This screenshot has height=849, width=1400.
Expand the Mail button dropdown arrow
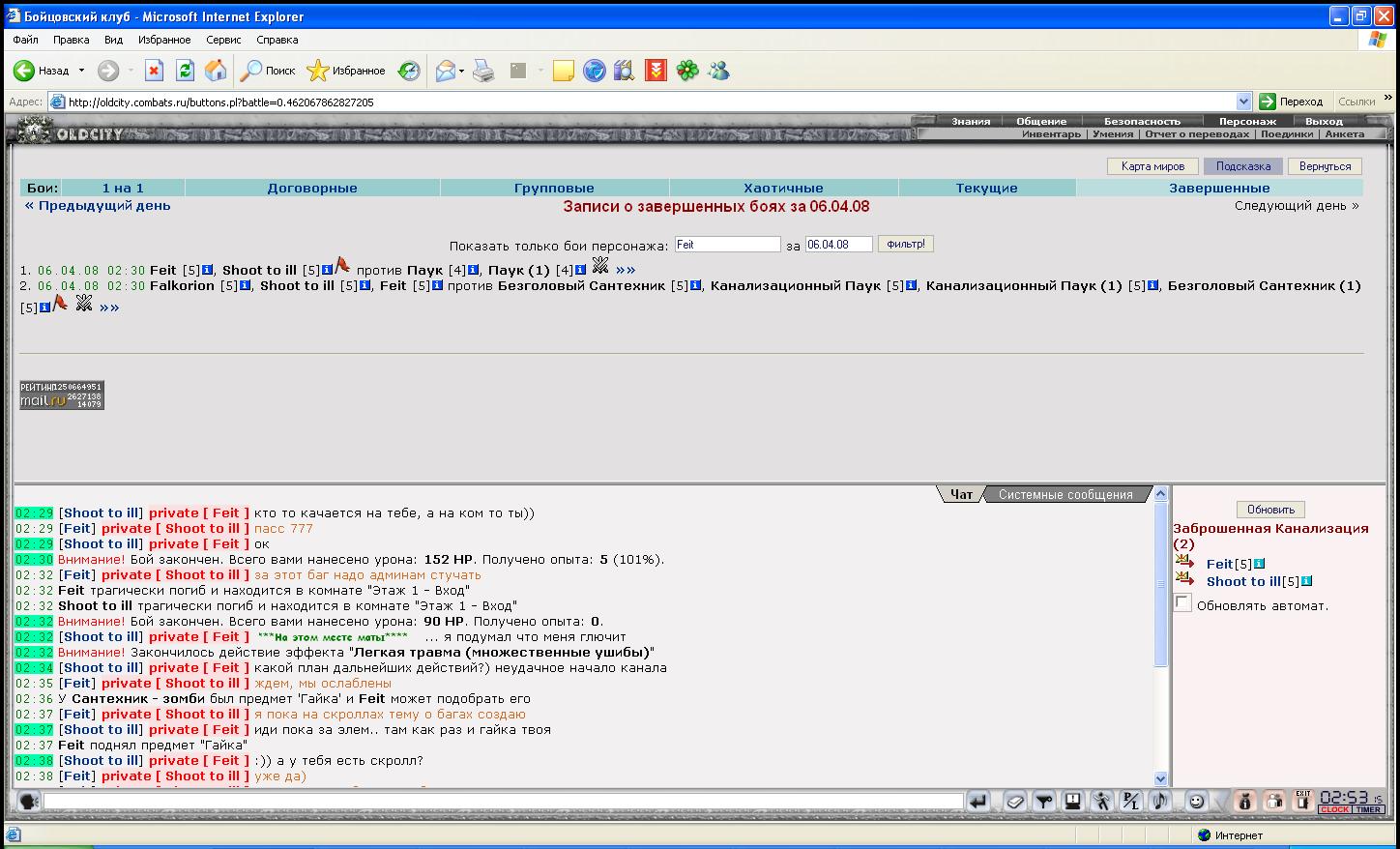tap(462, 71)
